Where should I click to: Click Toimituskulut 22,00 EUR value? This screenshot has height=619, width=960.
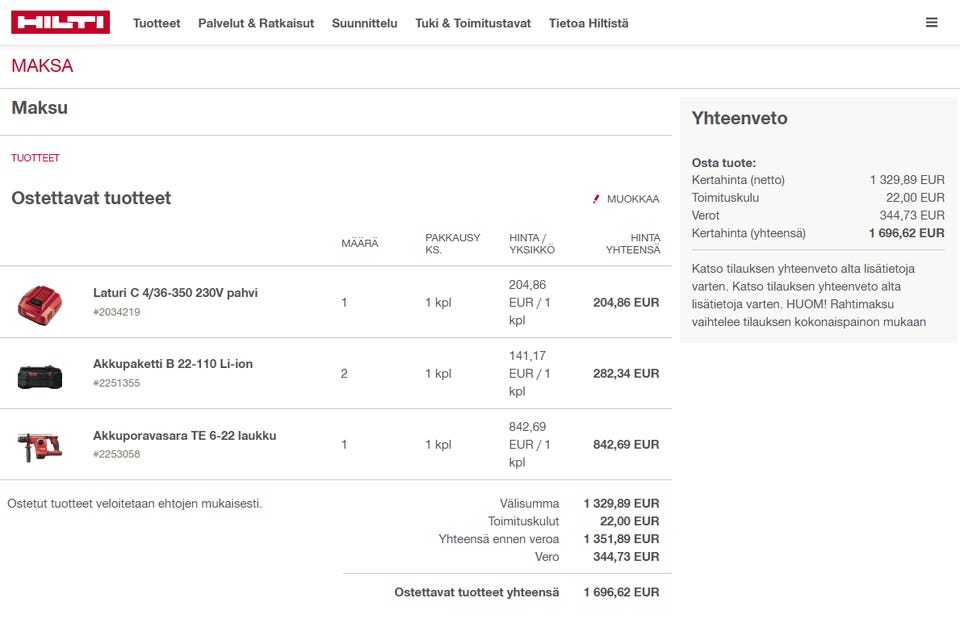coord(629,521)
